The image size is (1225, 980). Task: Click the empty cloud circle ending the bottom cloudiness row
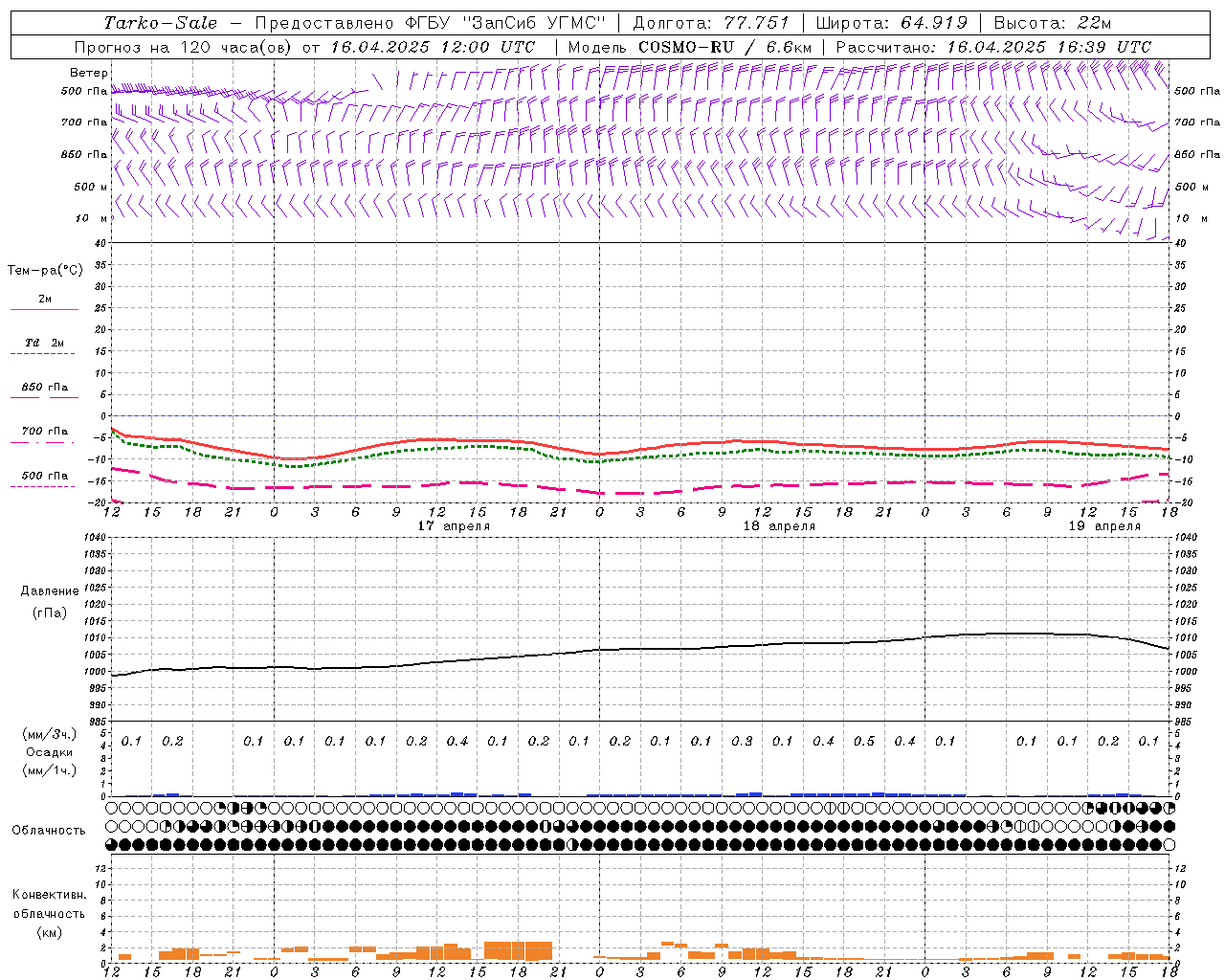point(1169,845)
